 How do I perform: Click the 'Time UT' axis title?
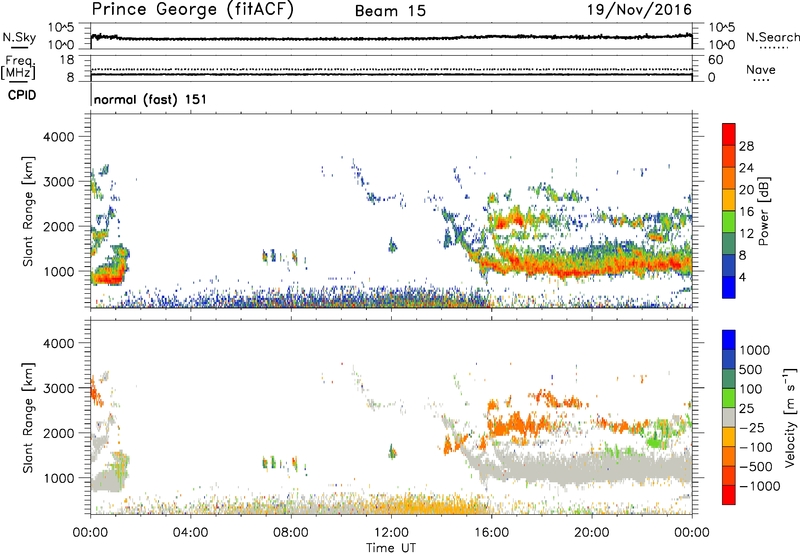pos(391,548)
